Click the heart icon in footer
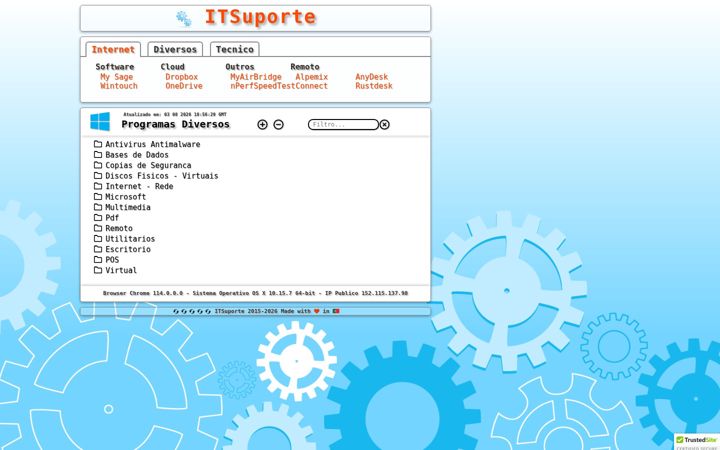This screenshot has height=450, width=720. pyautogui.click(x=316, y=311)
